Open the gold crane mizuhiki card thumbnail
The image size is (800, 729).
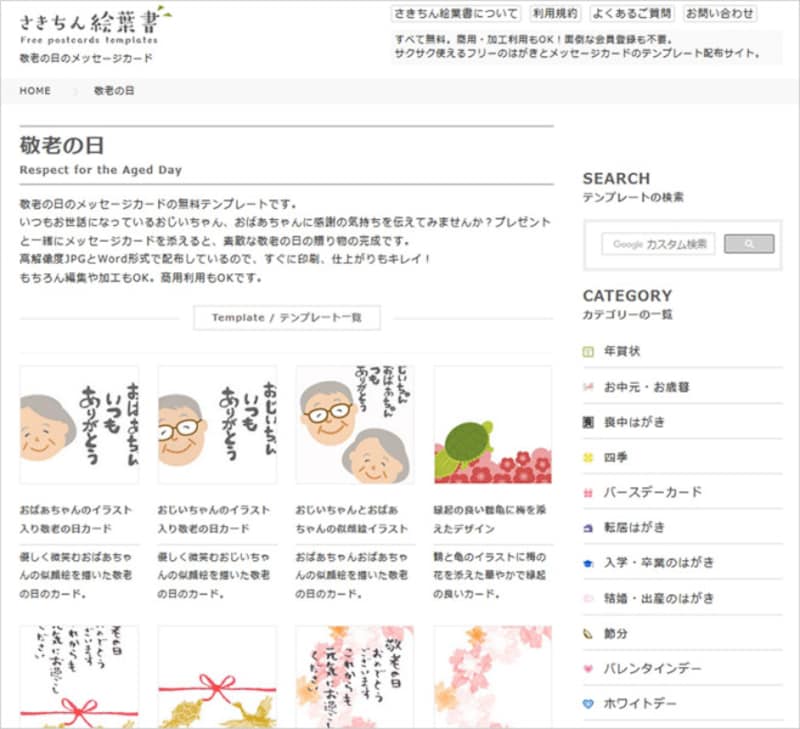217,676
